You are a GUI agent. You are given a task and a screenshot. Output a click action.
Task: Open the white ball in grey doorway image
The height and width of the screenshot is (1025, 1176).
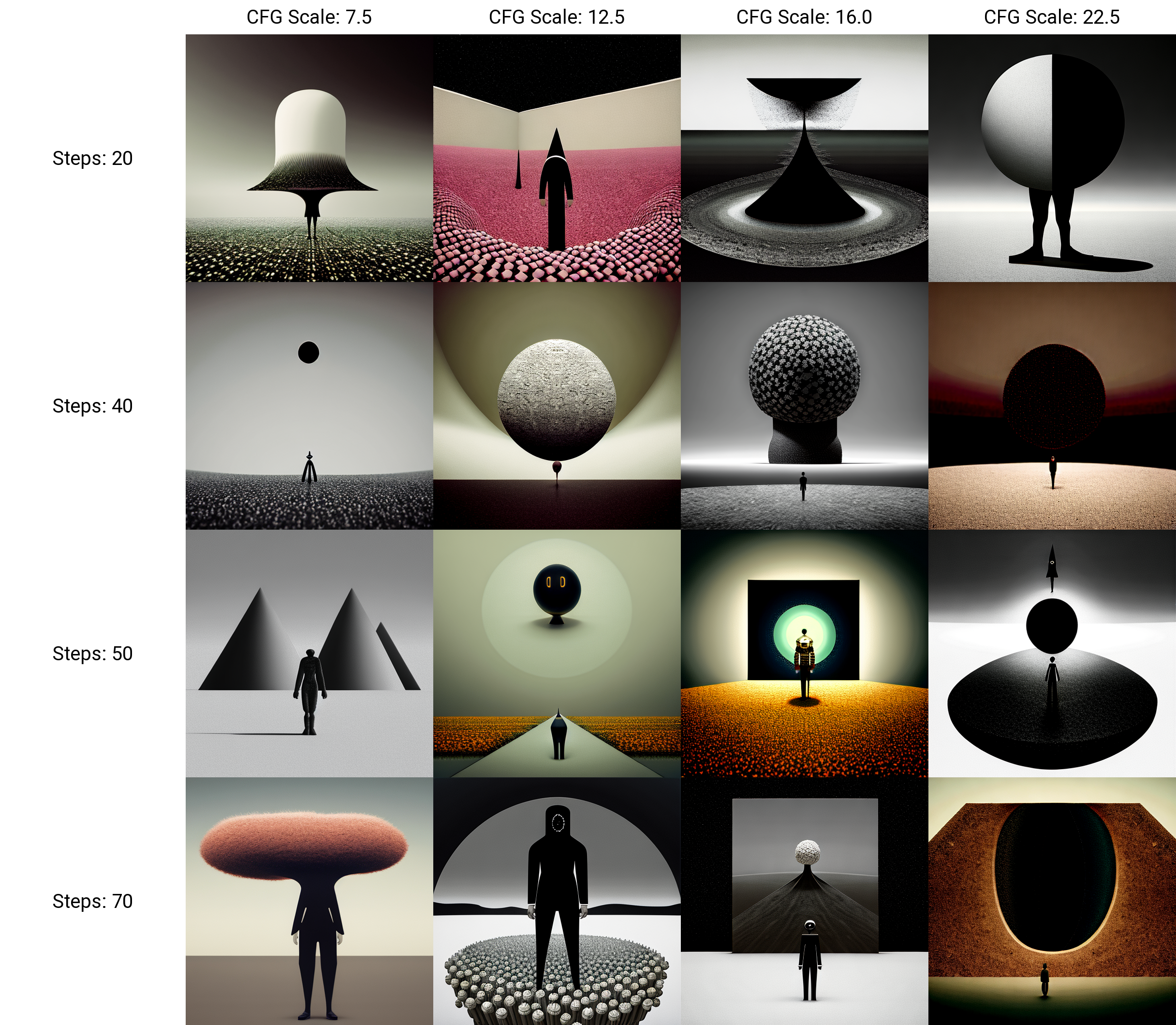[804, 901]
